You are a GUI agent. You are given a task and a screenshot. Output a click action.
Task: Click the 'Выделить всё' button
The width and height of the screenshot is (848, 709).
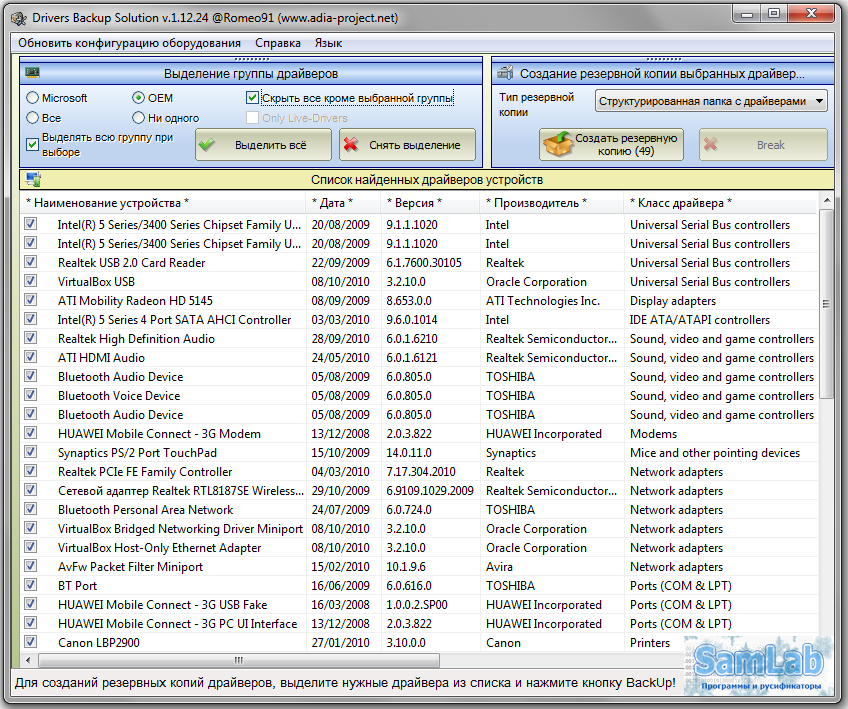263,144
